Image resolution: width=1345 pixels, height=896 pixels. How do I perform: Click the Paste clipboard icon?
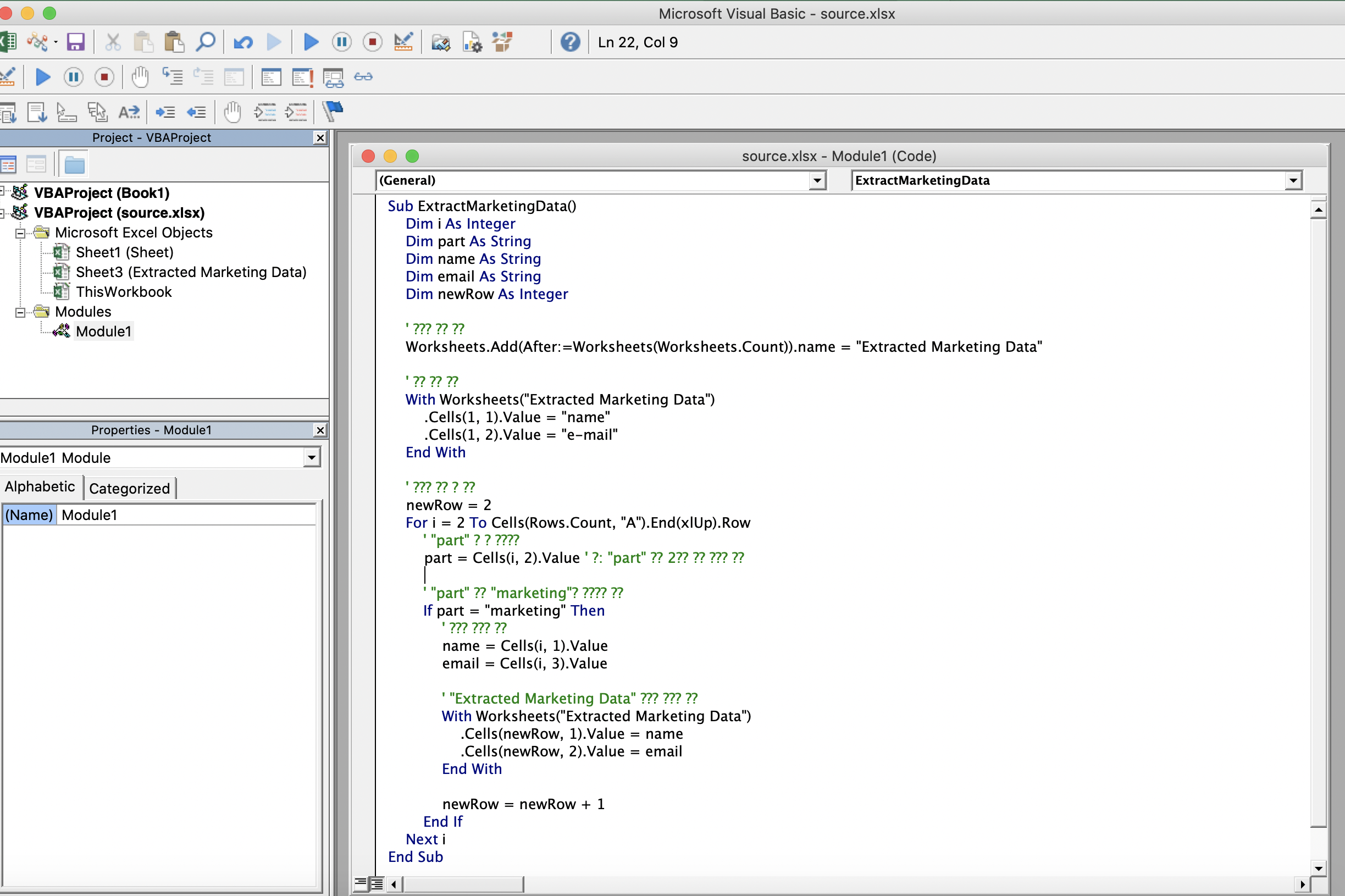[174, 42]
